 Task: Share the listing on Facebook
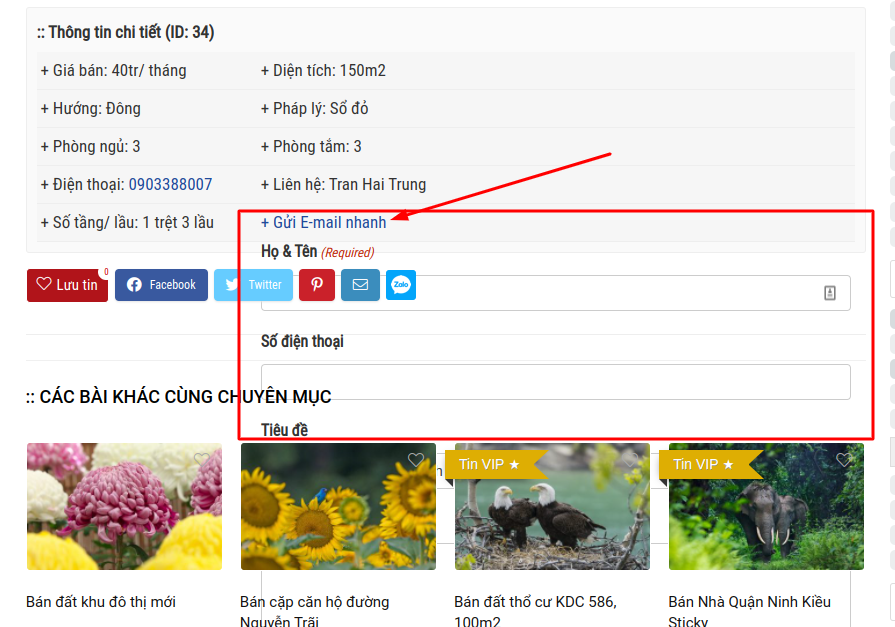[x=162, y=285]
